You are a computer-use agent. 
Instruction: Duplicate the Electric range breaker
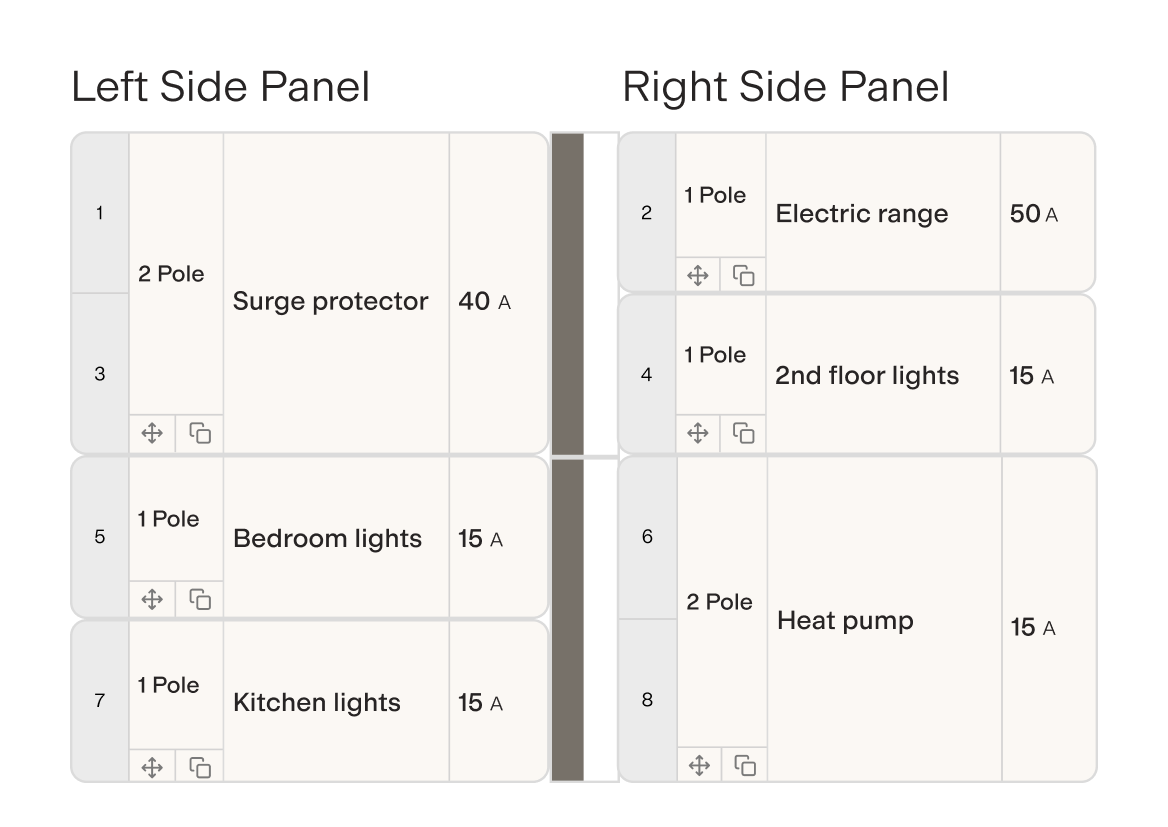coord(744,275)
